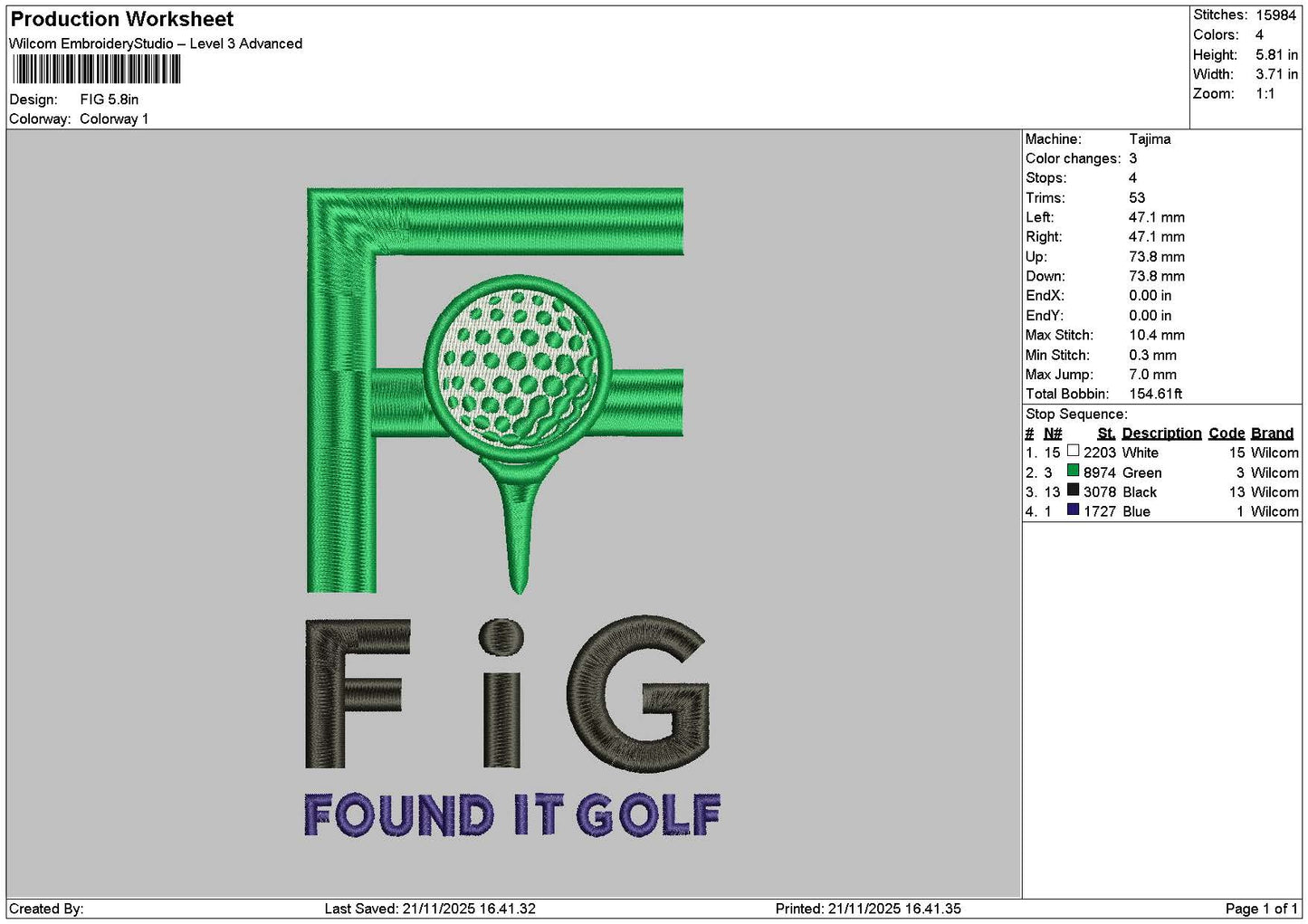Click the design name 'FIG 5.8in'
The width and height of the screenshot is (1308, 924).
tap(110, 100)
